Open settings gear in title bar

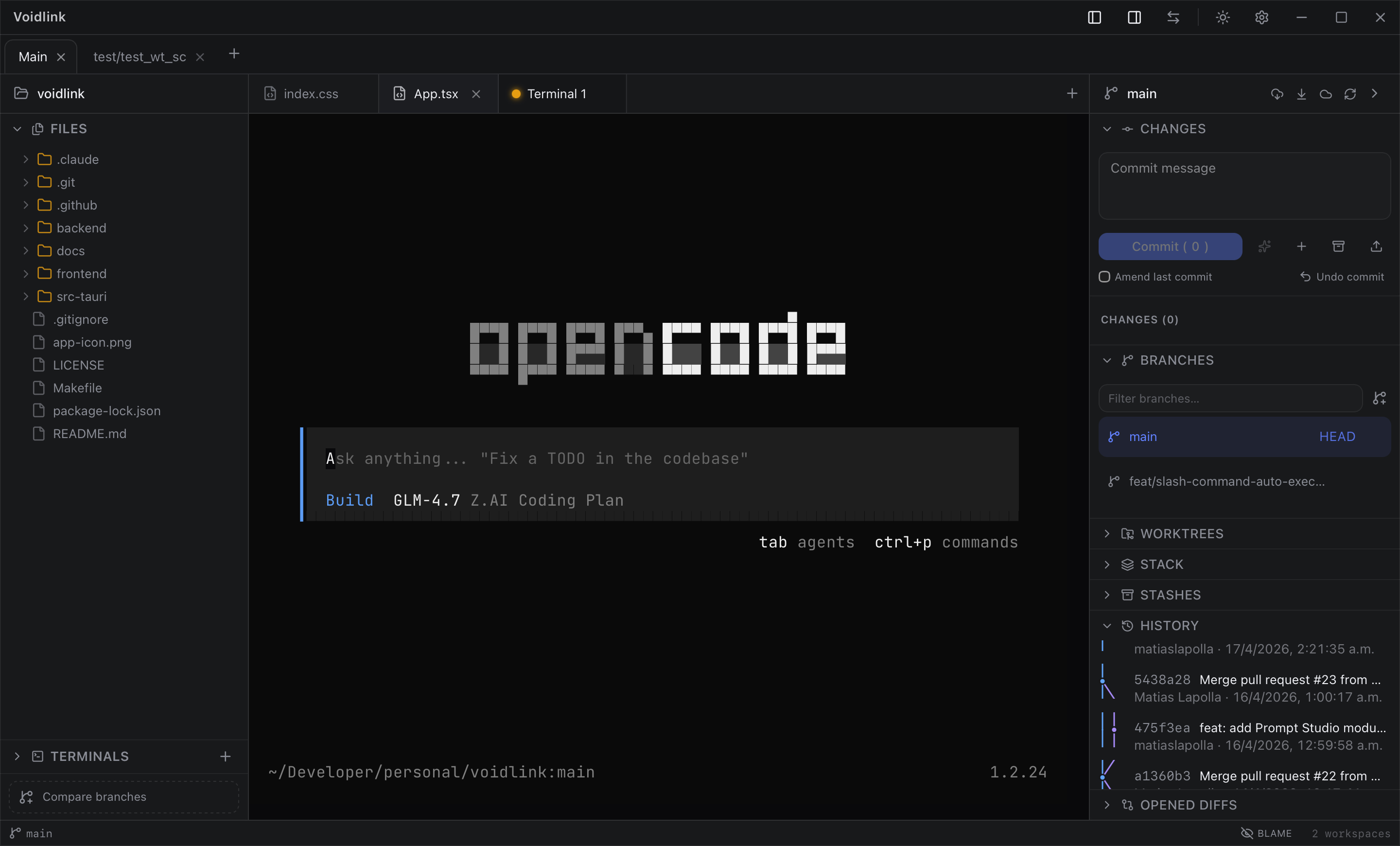(1261, 18)
